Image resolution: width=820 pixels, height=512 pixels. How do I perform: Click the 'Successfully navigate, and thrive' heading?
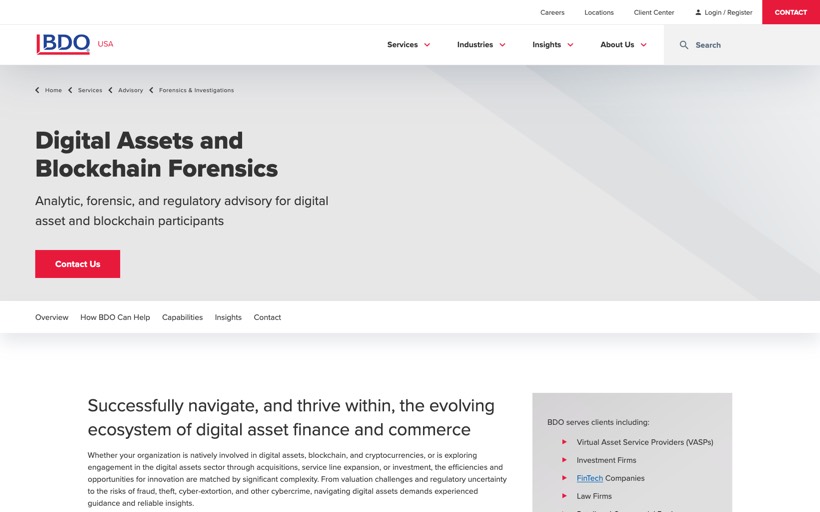[291, 417]
